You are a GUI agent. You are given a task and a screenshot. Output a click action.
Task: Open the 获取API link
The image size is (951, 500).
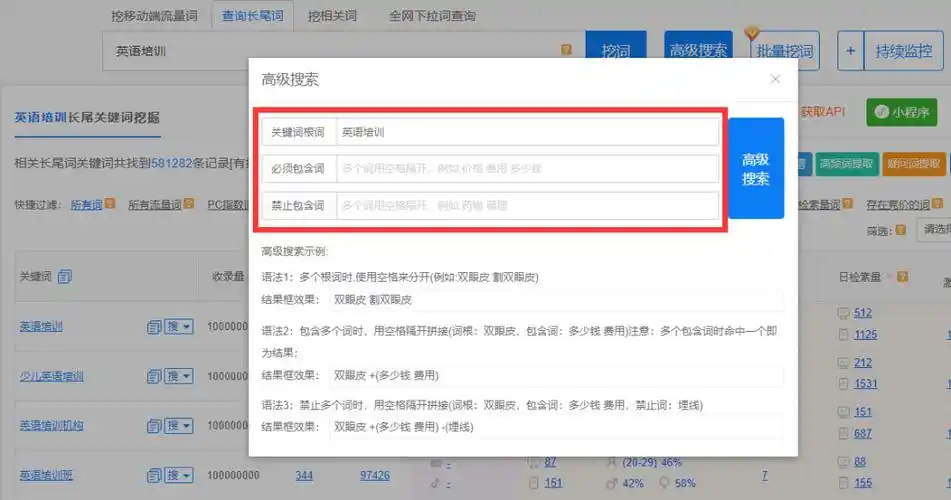[822, 112]
